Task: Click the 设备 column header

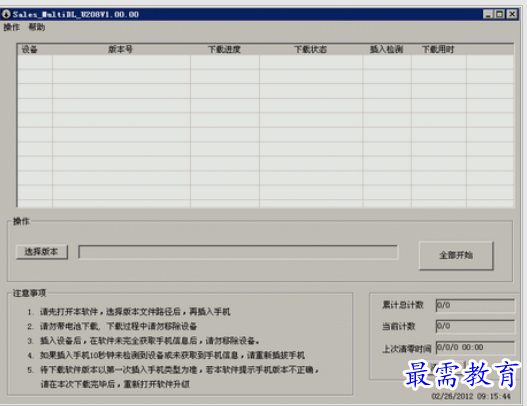Action: 35,49
